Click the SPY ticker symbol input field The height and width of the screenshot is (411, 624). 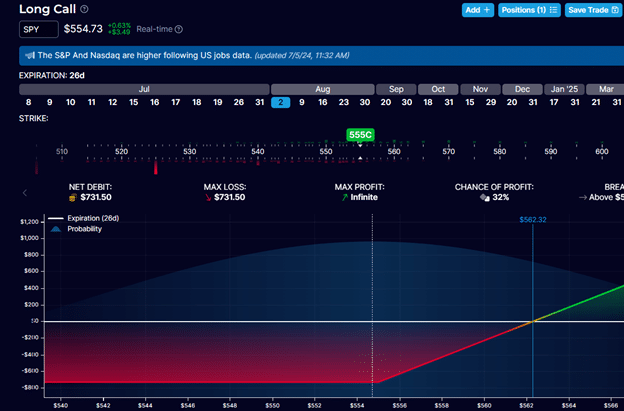click(x=38, y=30)
